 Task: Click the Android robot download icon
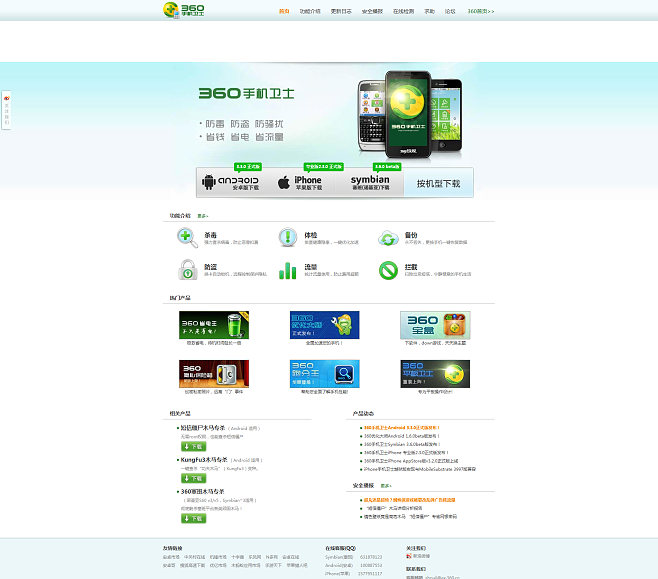[x=209, y=182]
